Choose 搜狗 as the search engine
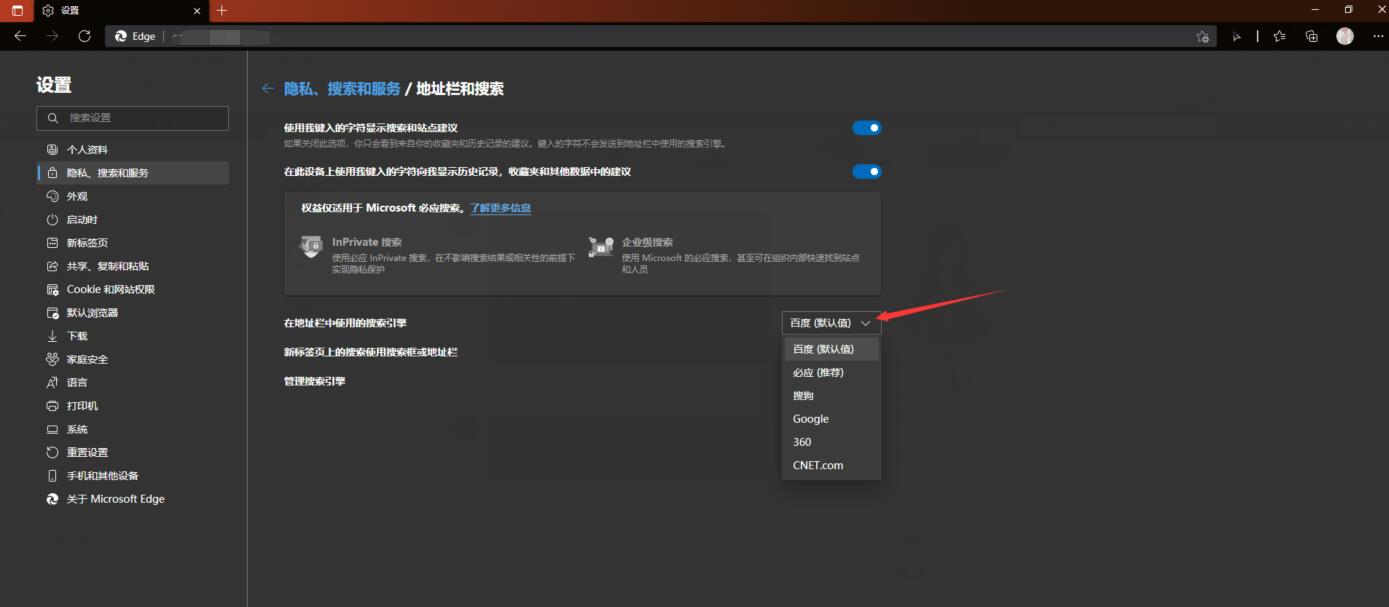 click(x=831, y=396)
